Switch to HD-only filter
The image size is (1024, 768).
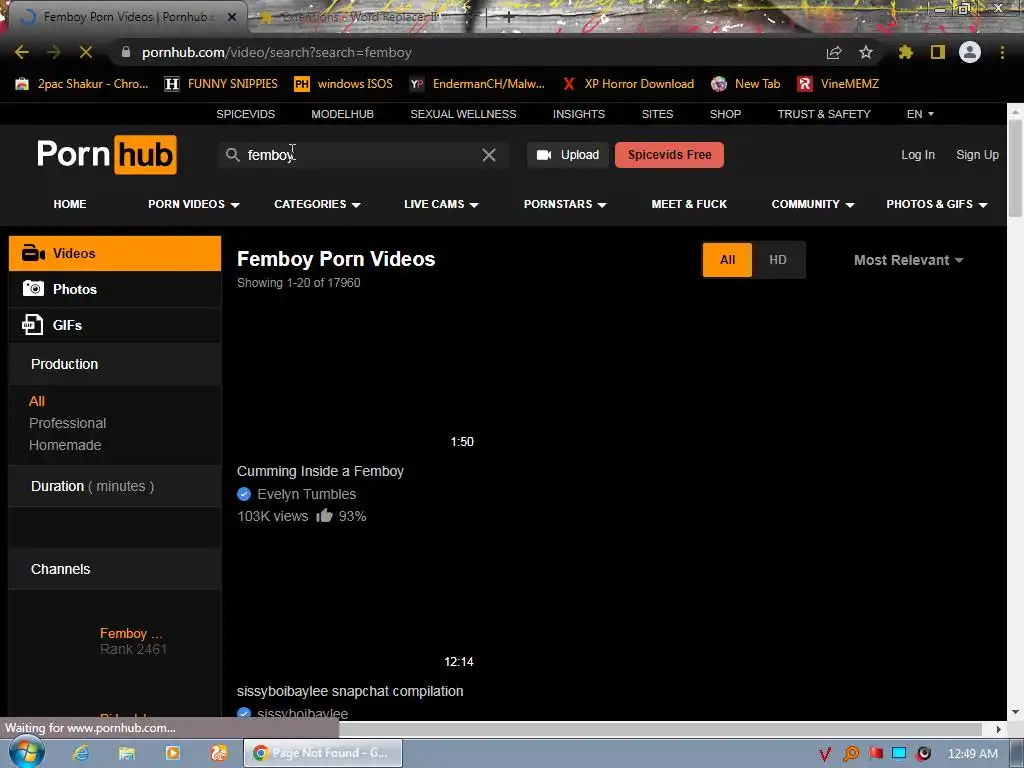(778, 260)
